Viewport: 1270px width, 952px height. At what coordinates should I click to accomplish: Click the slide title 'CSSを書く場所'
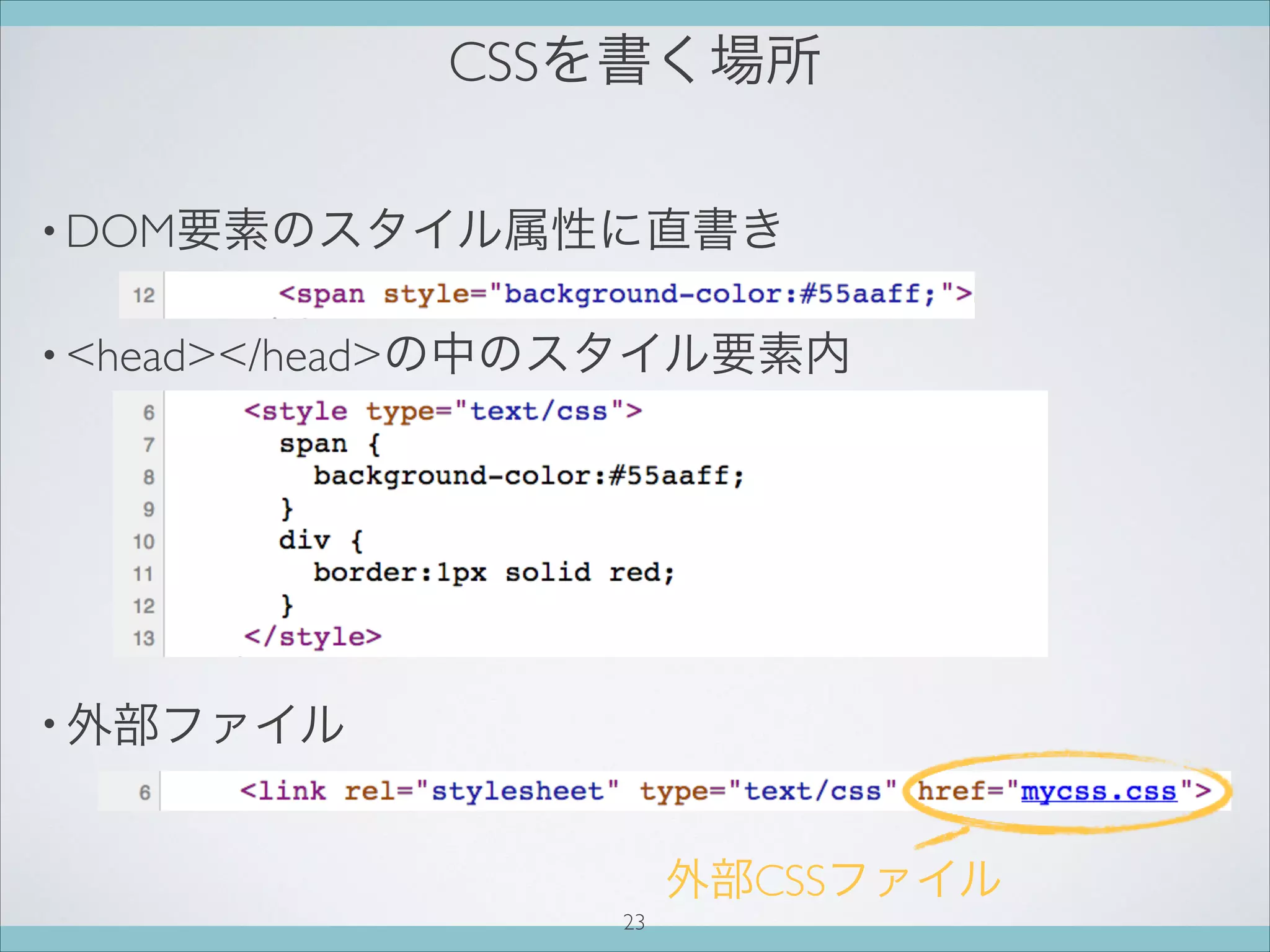[634, 60]
